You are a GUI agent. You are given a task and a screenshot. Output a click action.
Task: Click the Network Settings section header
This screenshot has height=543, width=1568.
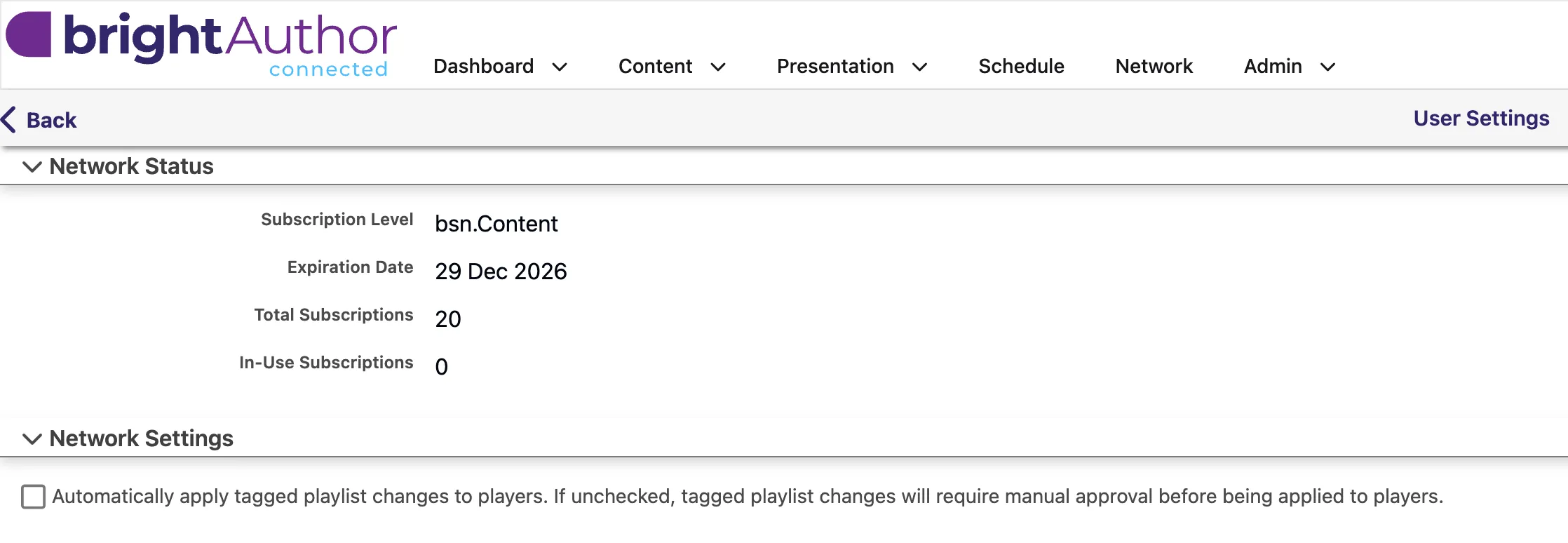coord(141,438)
